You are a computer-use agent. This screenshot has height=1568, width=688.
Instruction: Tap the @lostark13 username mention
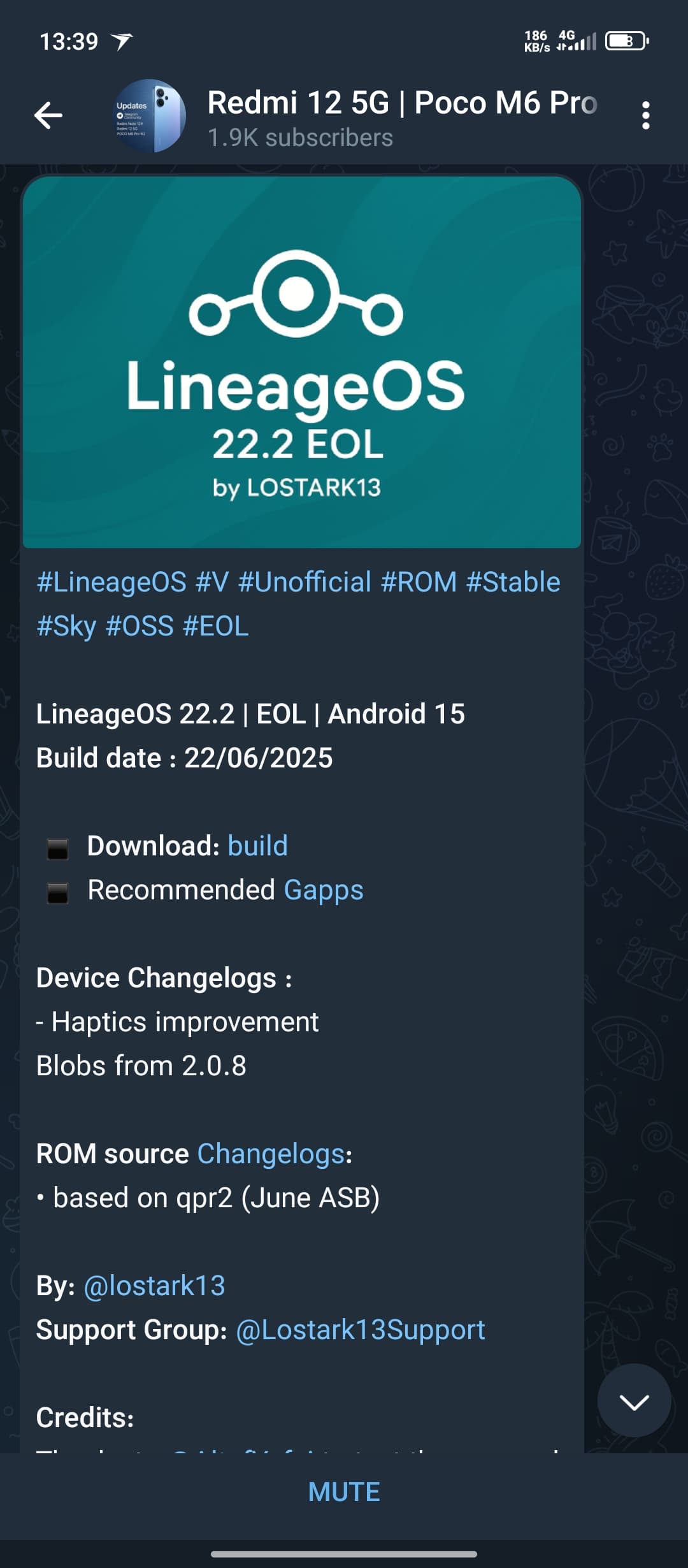coord(154,1286)
